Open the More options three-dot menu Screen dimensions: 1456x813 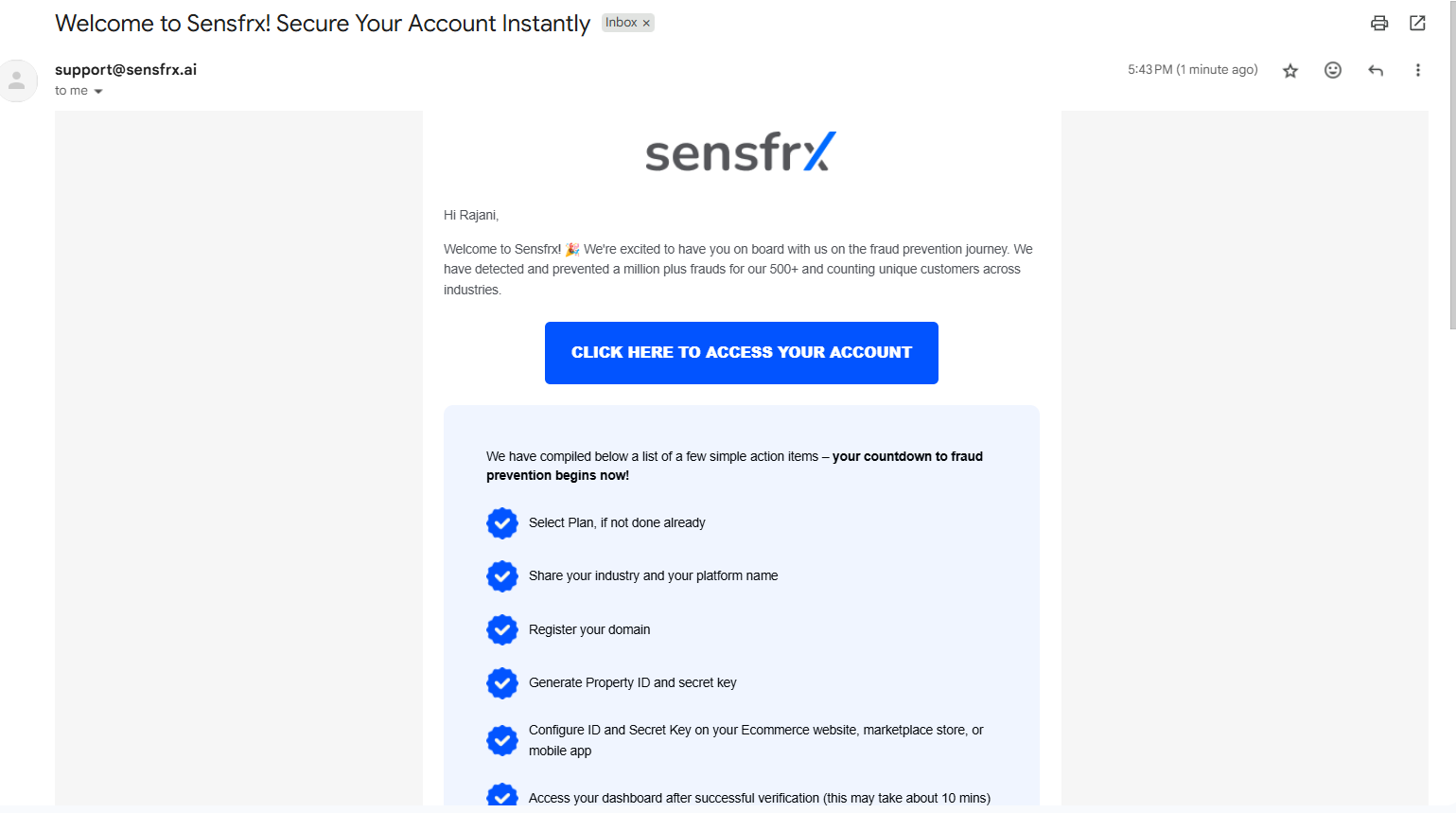coord(1417,70)
